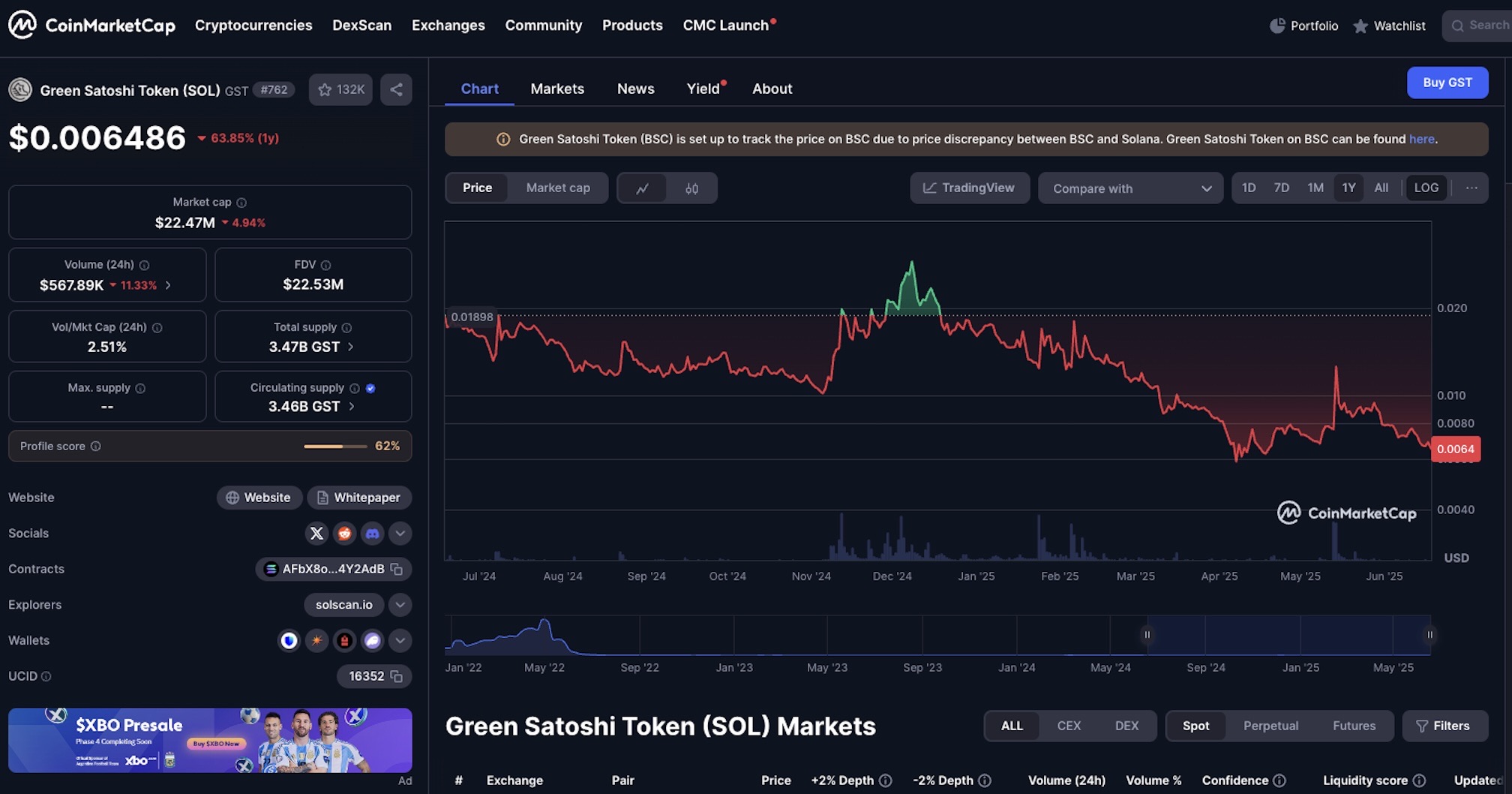Click the Profile score info icon
Image resolution: width=1512 pixels, height=794 pixels.
(x=95, y=446)
